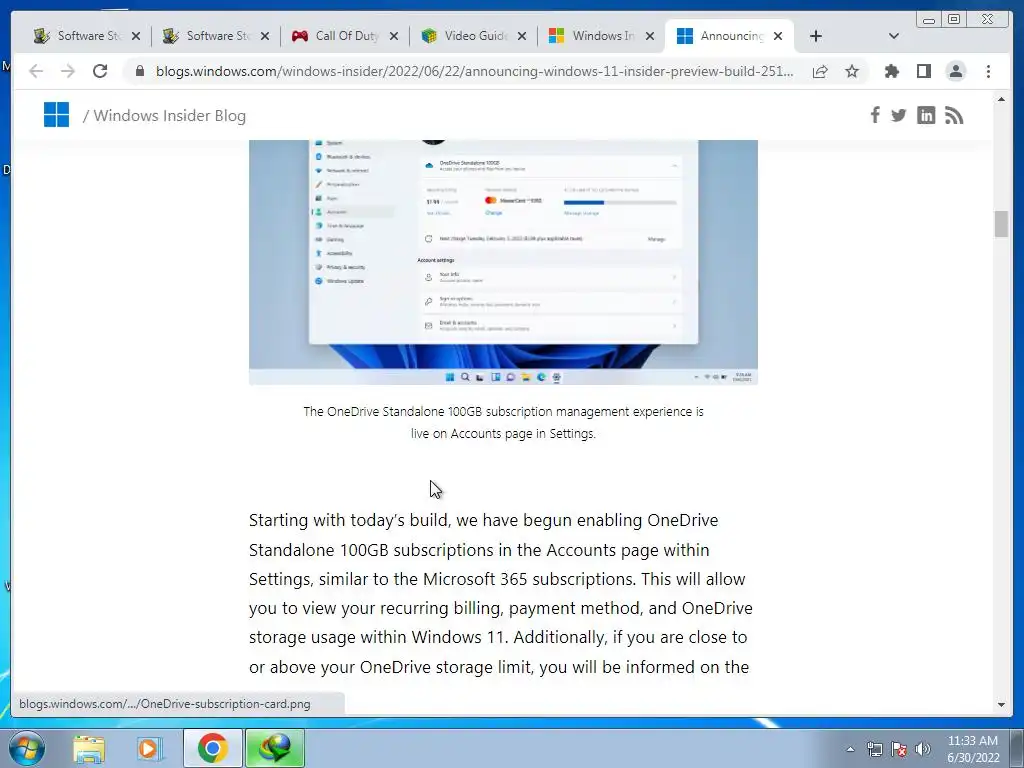
Task: Close the second Software Store tab
Action: (x=264, y=37)
